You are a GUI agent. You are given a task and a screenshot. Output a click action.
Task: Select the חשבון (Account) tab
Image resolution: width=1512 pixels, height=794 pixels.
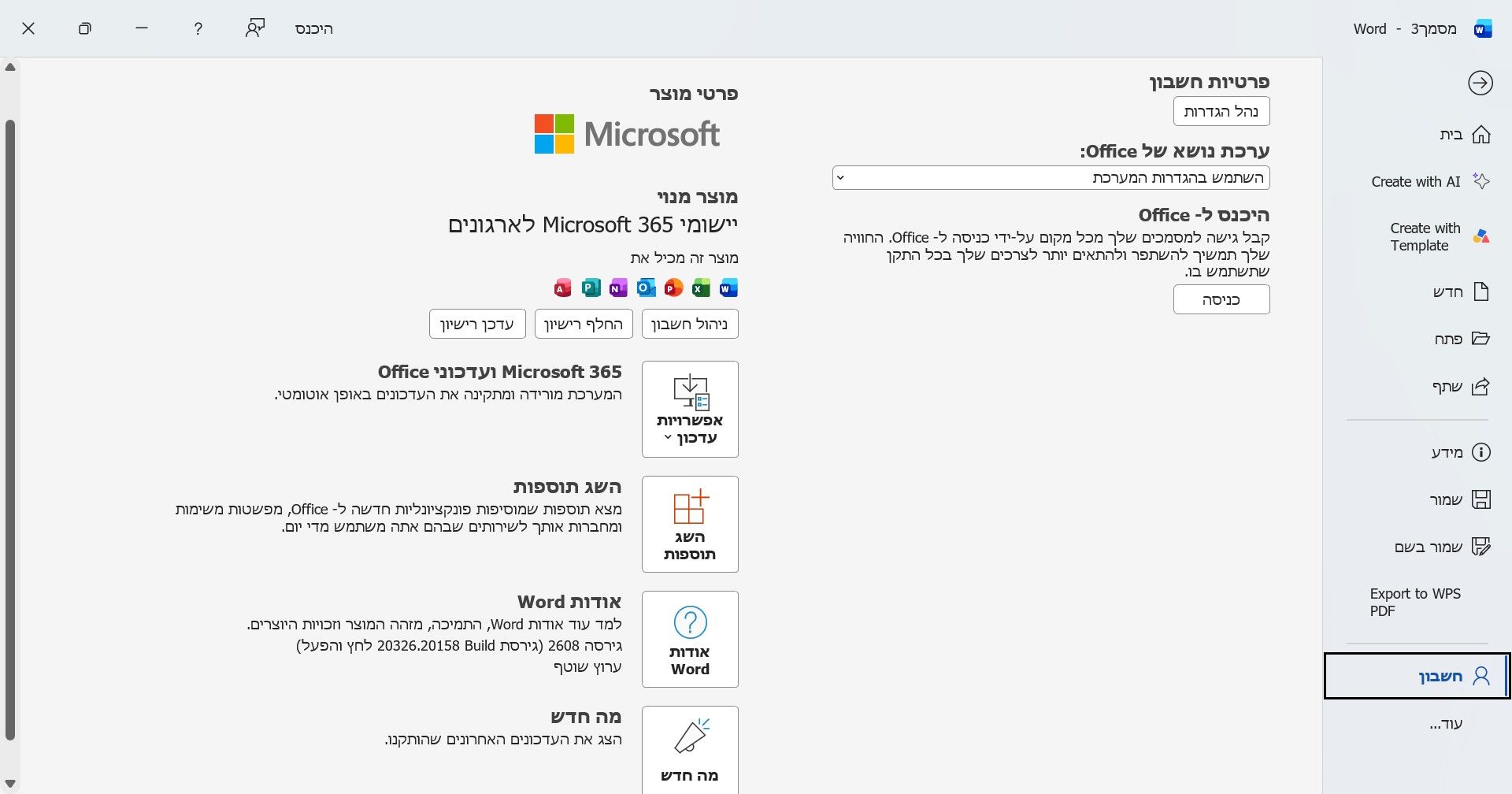click(1417, 676)
